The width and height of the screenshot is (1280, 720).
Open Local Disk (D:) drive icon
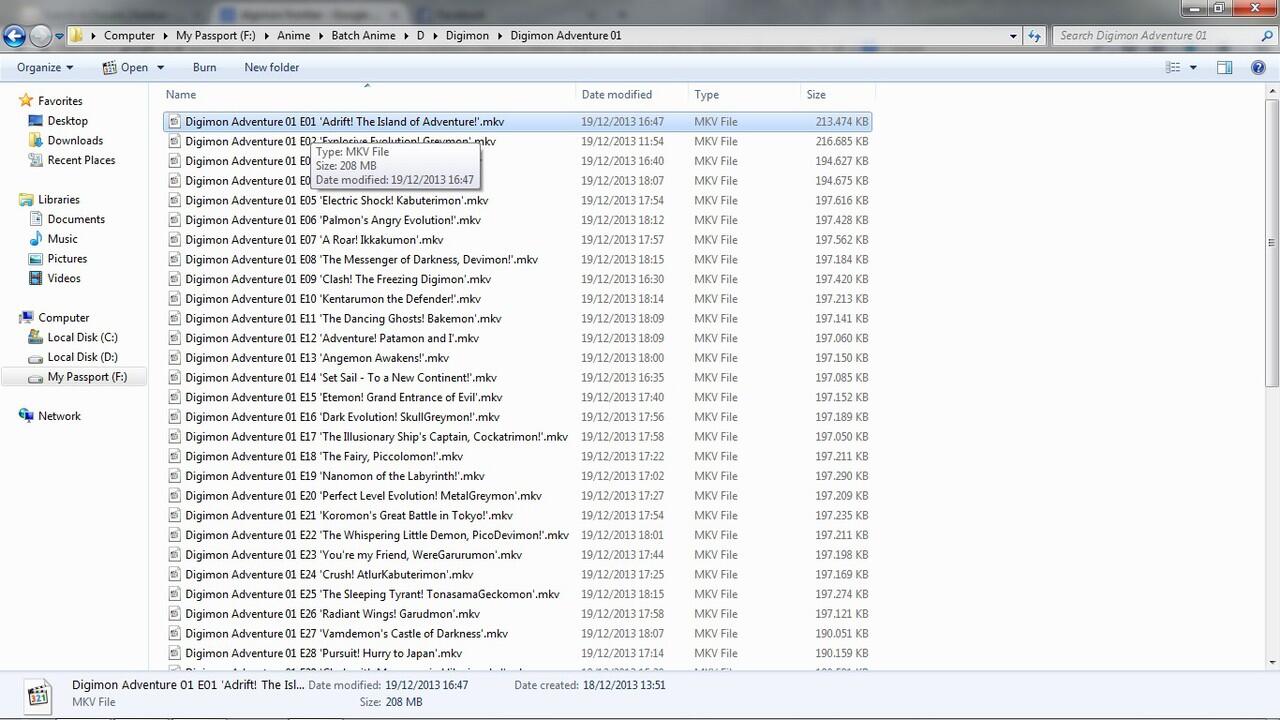point(36,357)
